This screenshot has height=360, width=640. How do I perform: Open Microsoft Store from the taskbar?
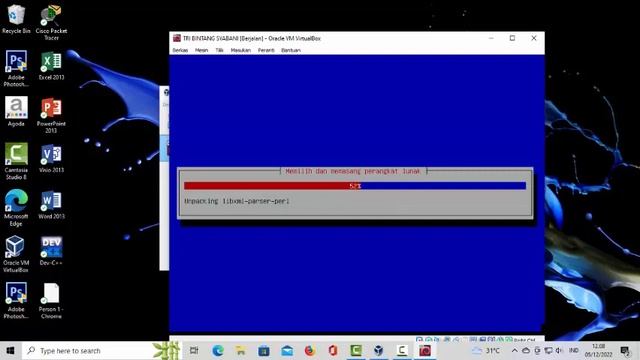point(264,351)
